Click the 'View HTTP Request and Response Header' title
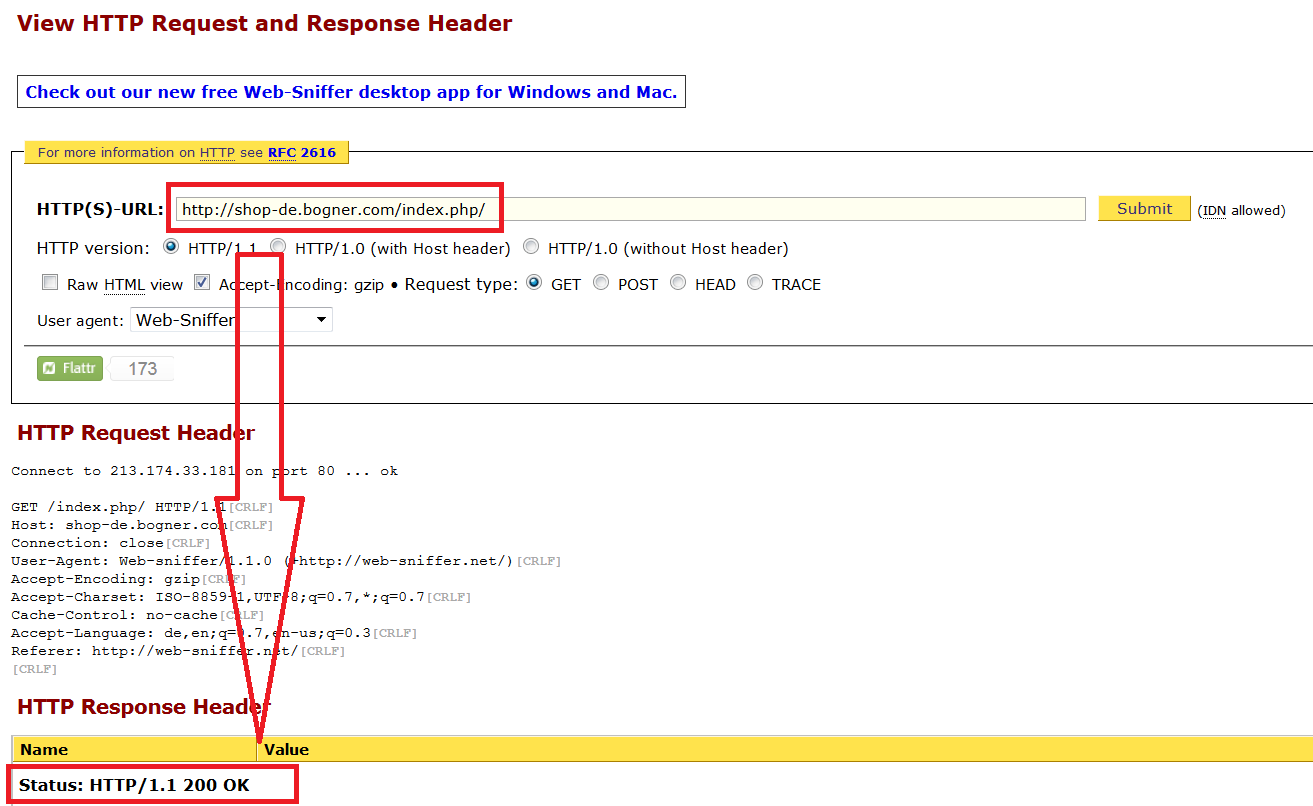Viewport: 1313px width, 806px height. 265,23
